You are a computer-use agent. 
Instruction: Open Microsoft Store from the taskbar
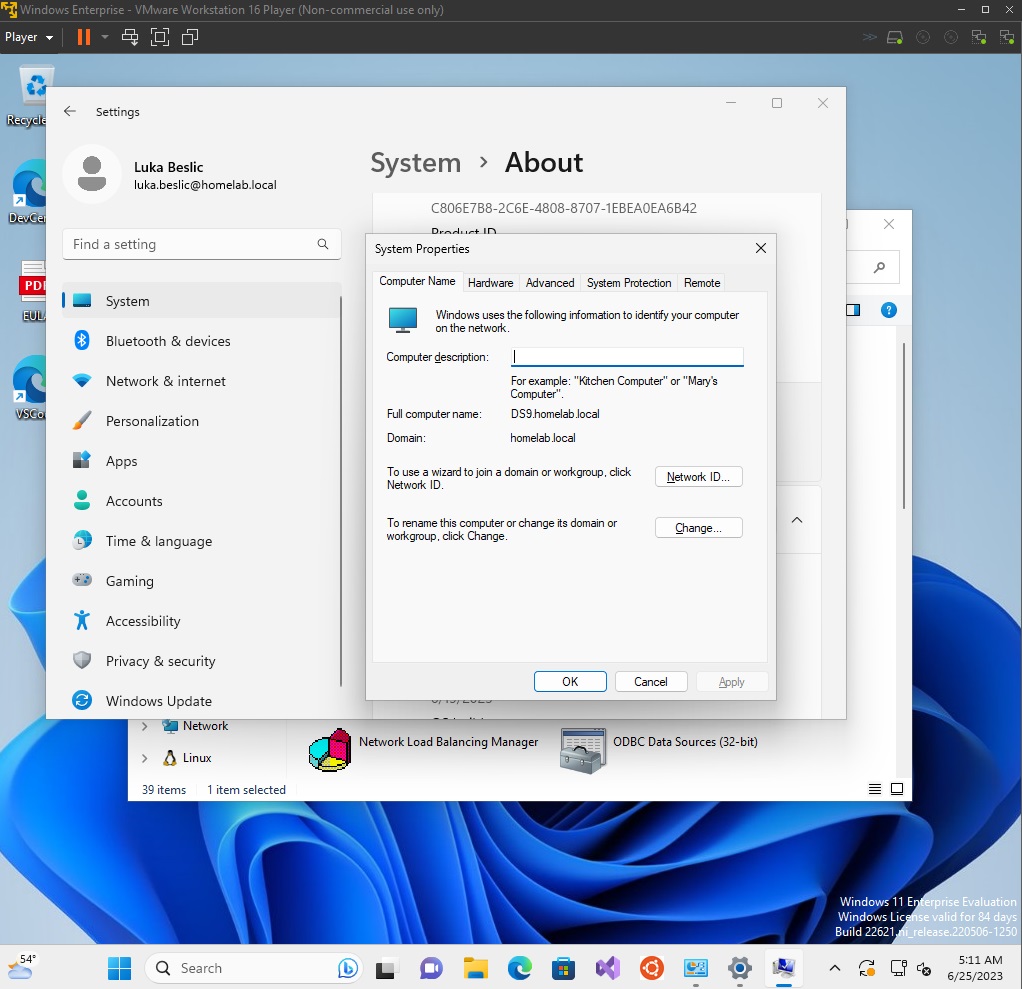(563, 968)
